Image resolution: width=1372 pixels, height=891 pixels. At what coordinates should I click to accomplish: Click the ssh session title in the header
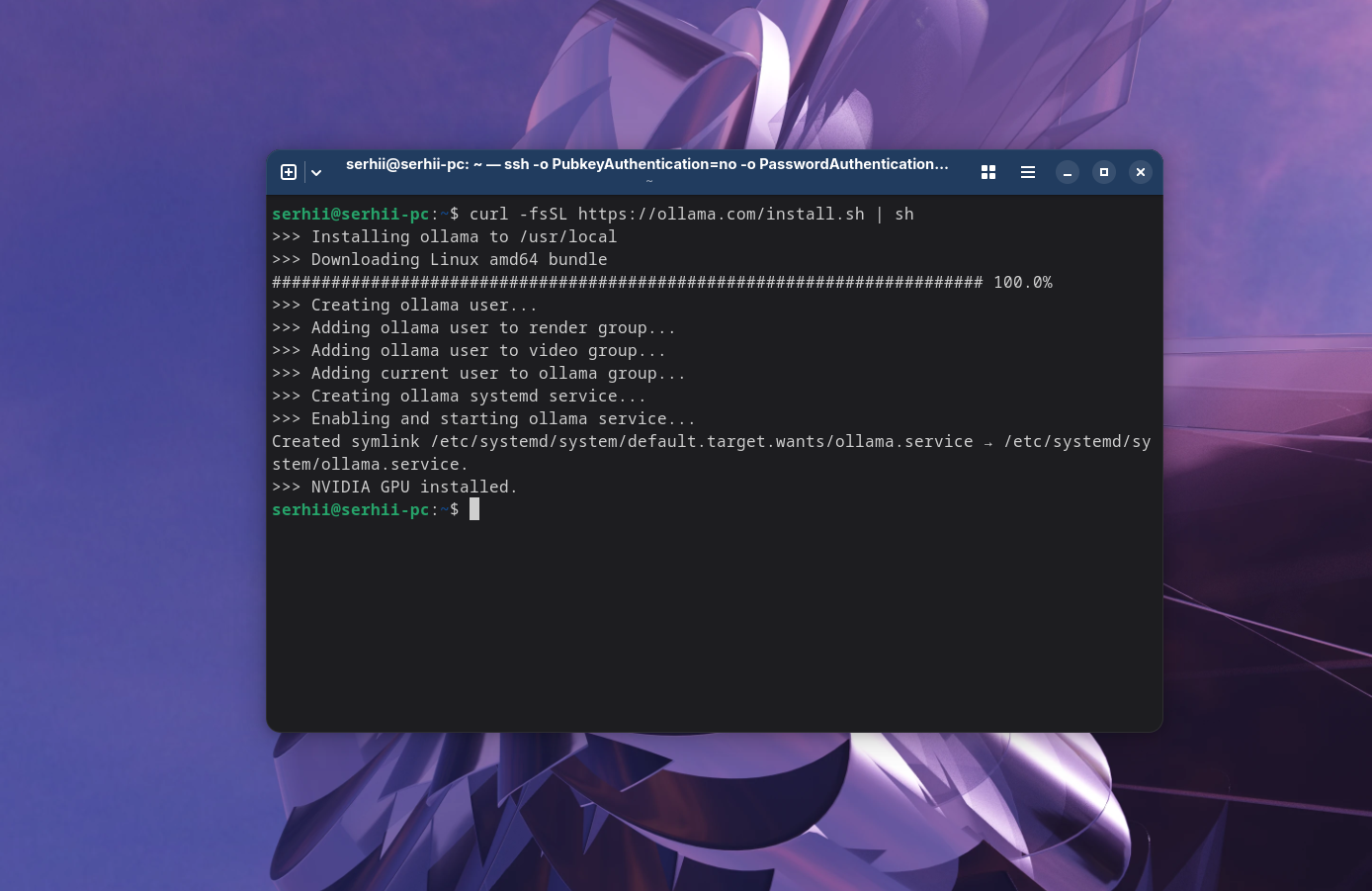646,164
